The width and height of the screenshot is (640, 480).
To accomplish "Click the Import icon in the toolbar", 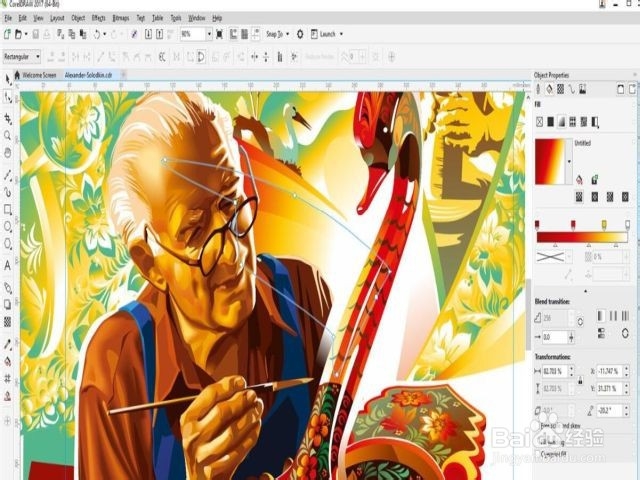I will pos(148,34).
